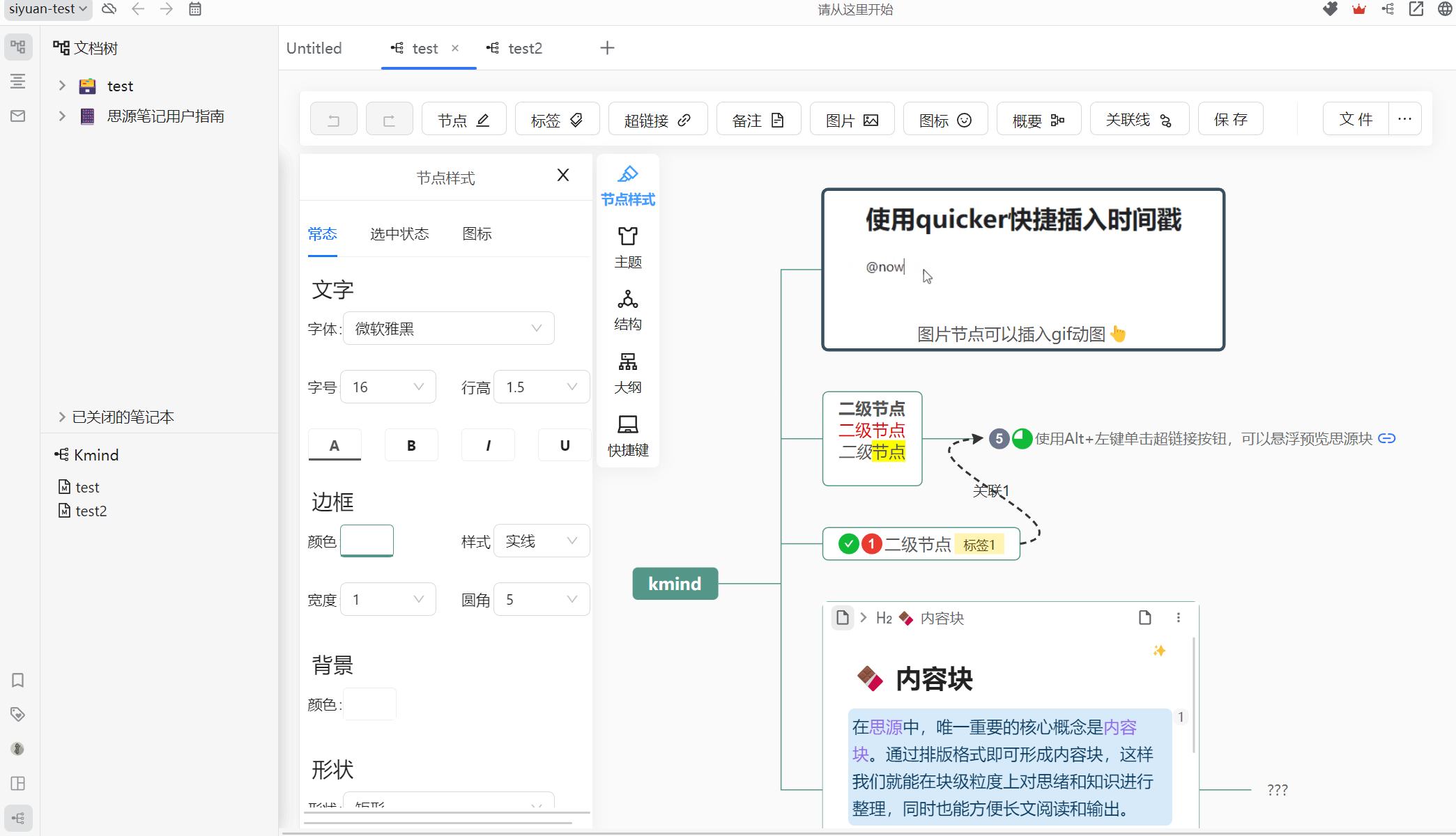Switch to the Untitled tab
Screen dimensions: 1456x836
(x=314, y=48)
